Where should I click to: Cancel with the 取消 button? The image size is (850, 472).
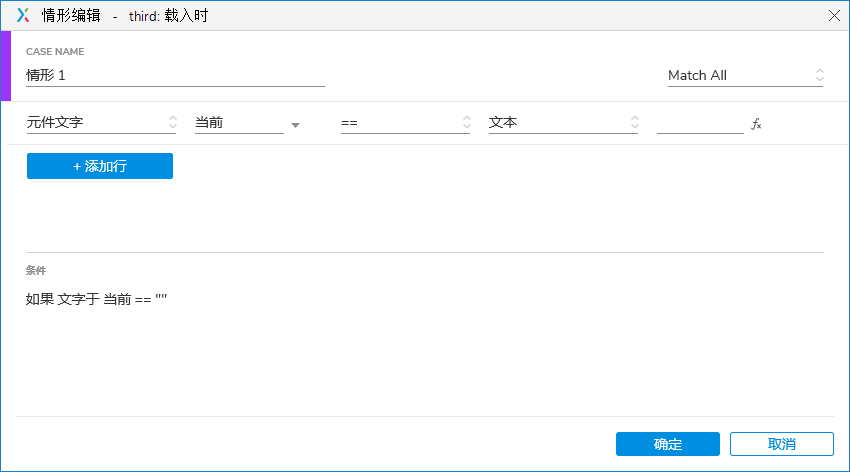(781, 444)
